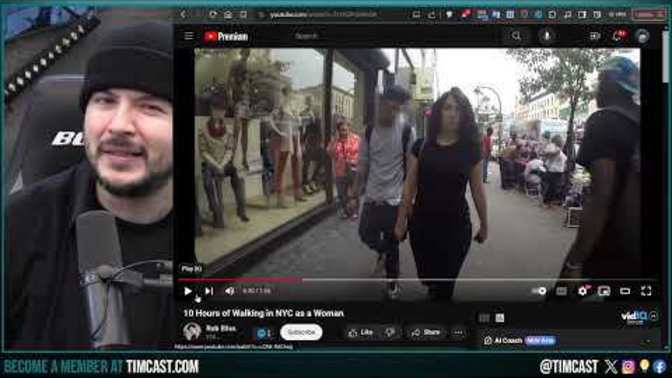Viewport: 672px width, 378px height.
Task: Open Timcast X Twitter icon
Action: [611, 367]
